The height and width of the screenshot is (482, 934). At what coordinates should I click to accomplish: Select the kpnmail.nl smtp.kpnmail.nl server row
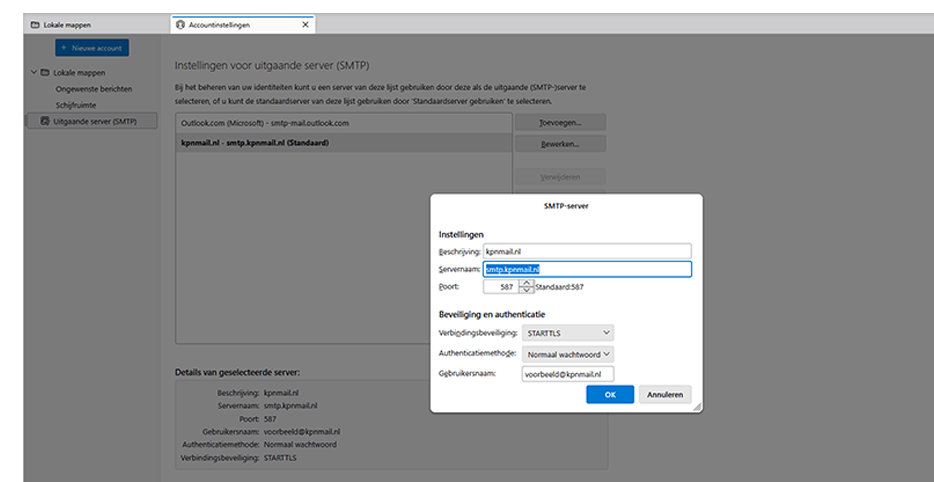pyautogui.click(x=344, y=143)
